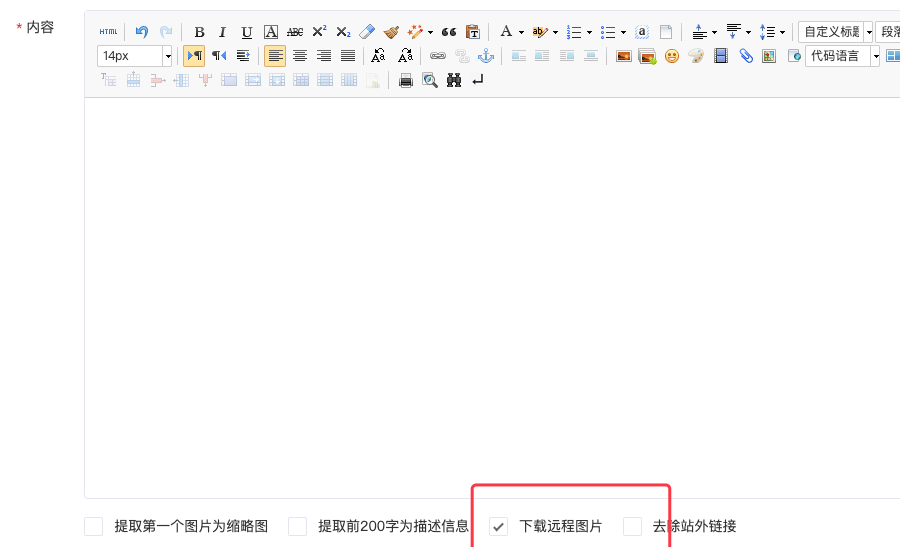Insert a video with film icon
This screenshot has height=547, width=900.
[721, 56]
